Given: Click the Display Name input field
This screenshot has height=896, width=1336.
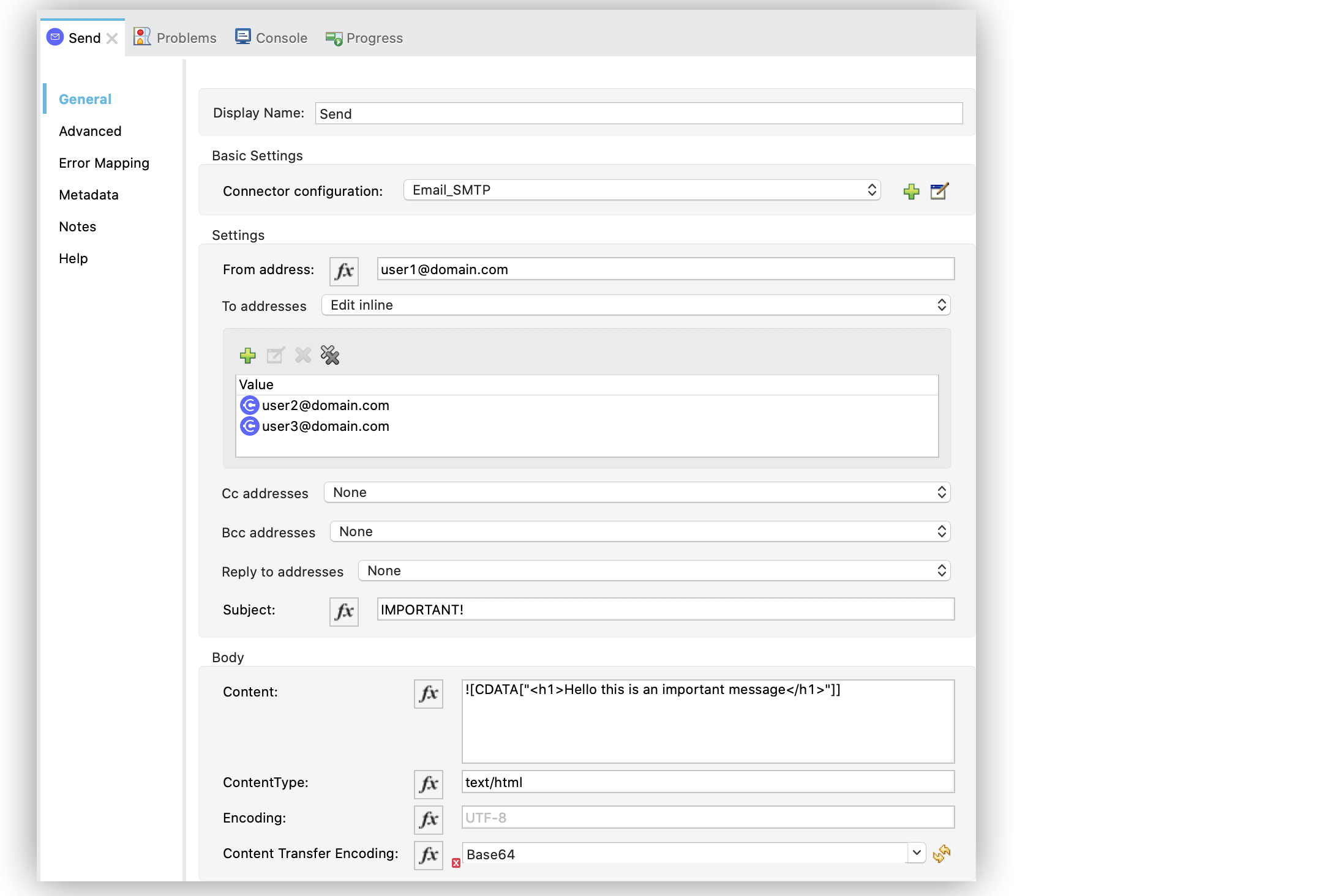Looking at the screenshot, I should click(638, 113).
